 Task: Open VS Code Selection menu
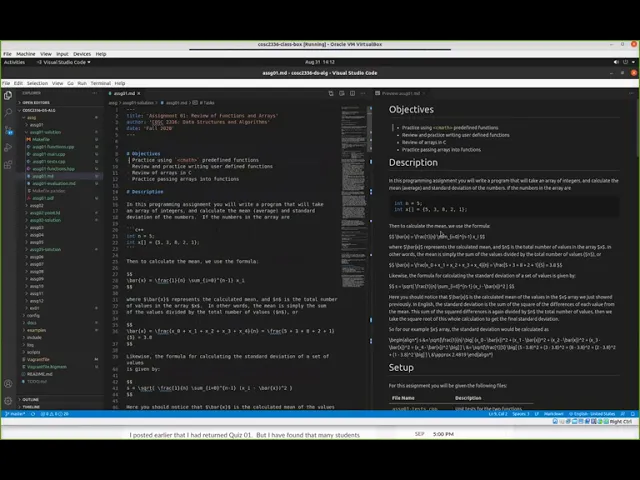(37, 83)
